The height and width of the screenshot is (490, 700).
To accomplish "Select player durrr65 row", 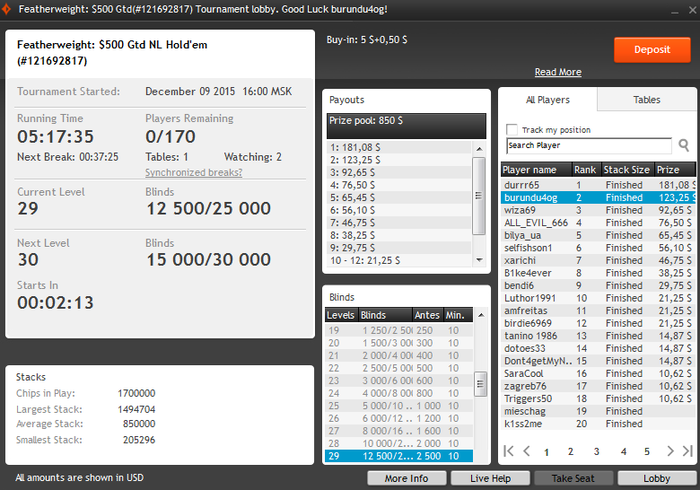I will (x=598, y=185).
